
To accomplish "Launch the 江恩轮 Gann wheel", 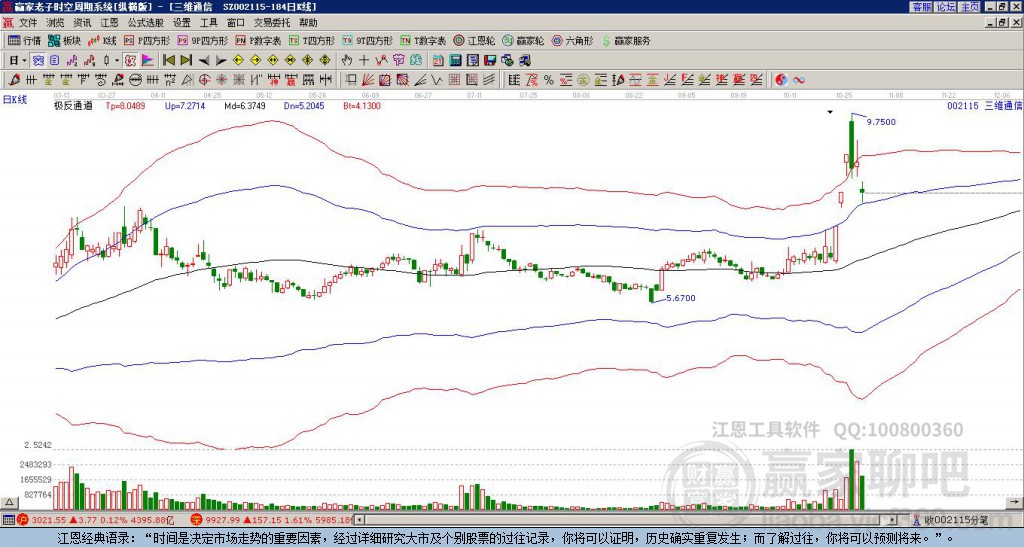I will pyautogui.click(x=474, y=40).
